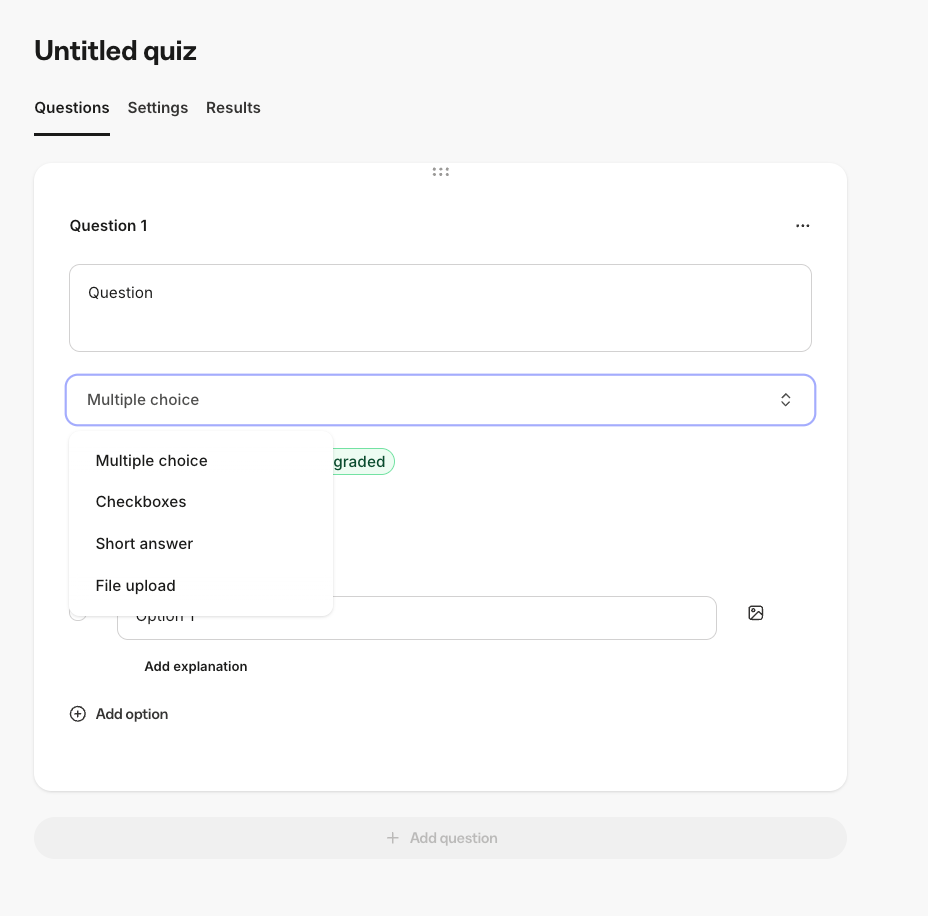Click the Option 1 text field

pos(417,618)
